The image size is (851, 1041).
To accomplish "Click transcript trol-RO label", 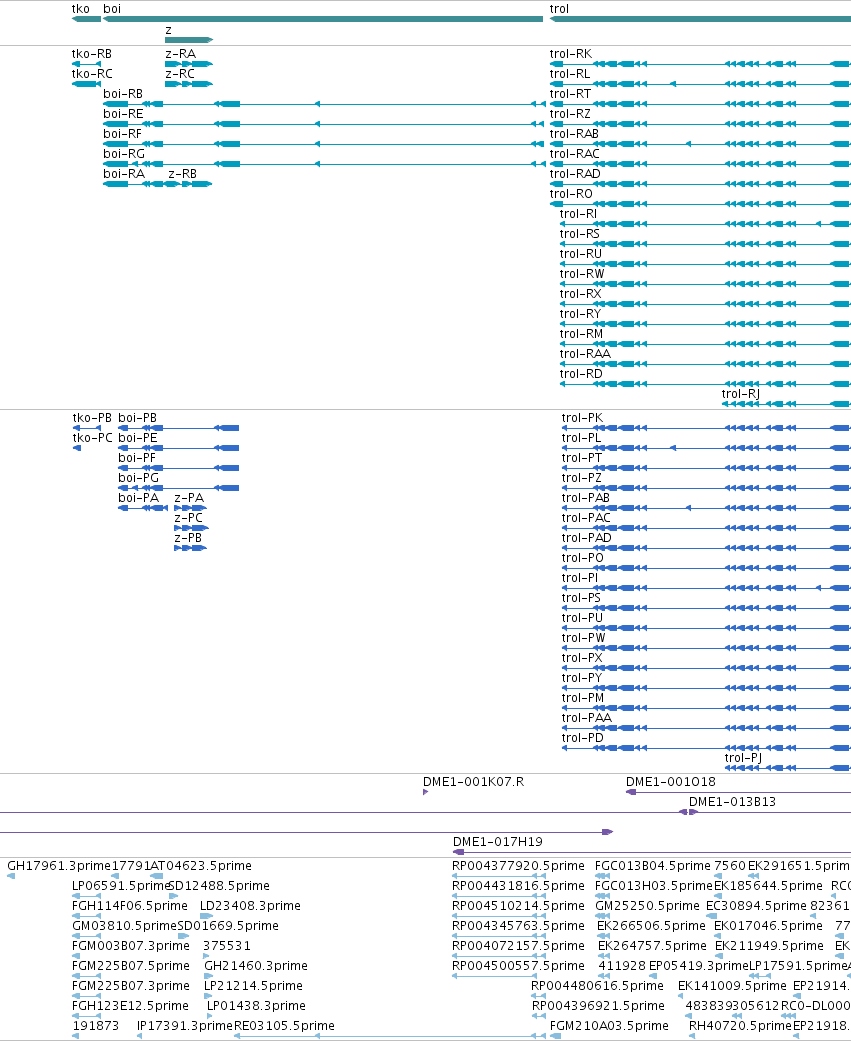I will (571, 194).
